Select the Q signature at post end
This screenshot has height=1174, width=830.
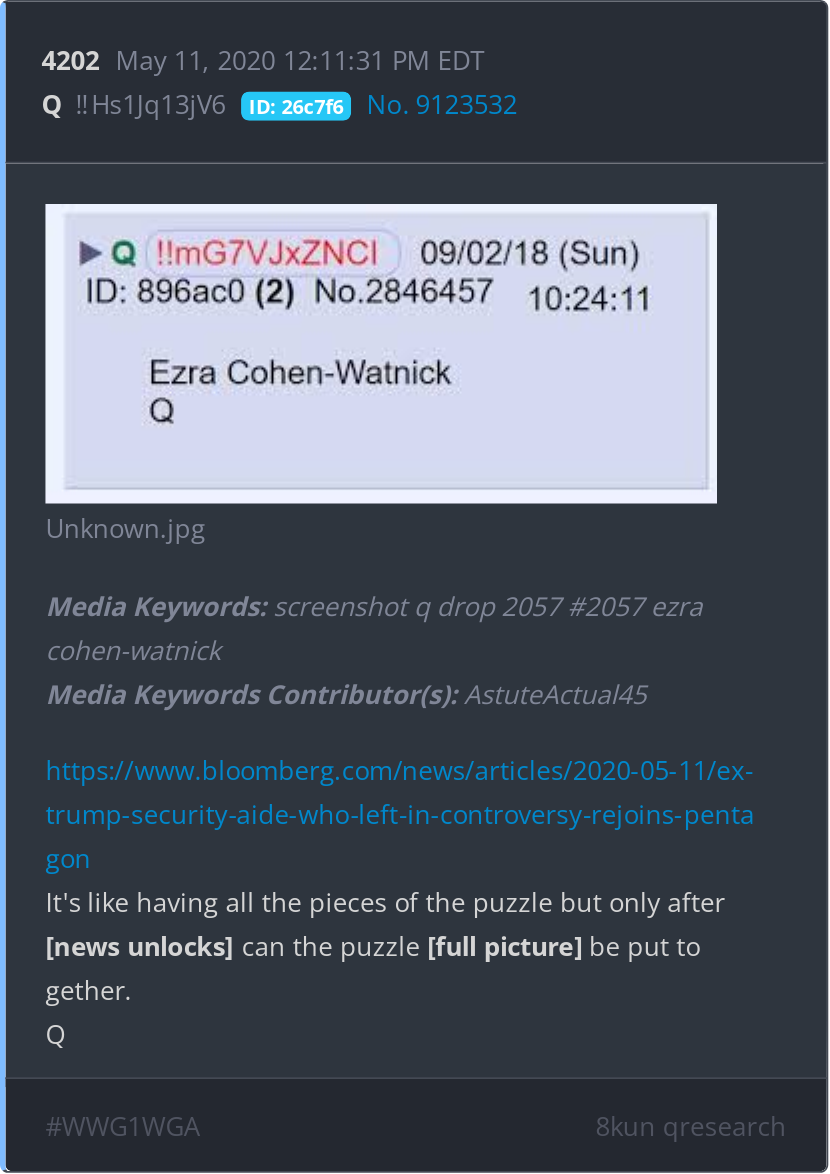coord(55,1035)
